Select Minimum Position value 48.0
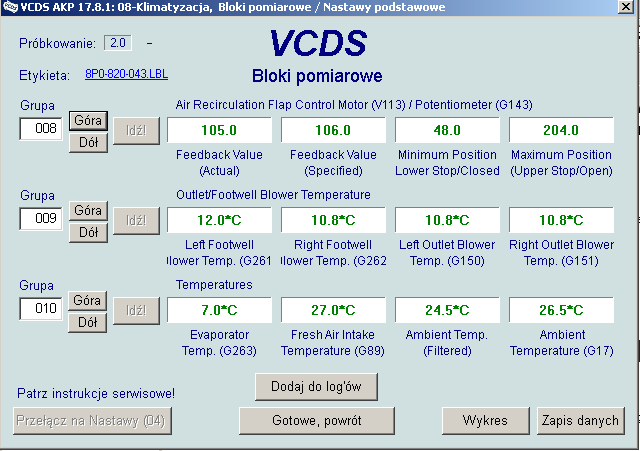The width and height of the screenshot is (640, 451). (447, 130)
